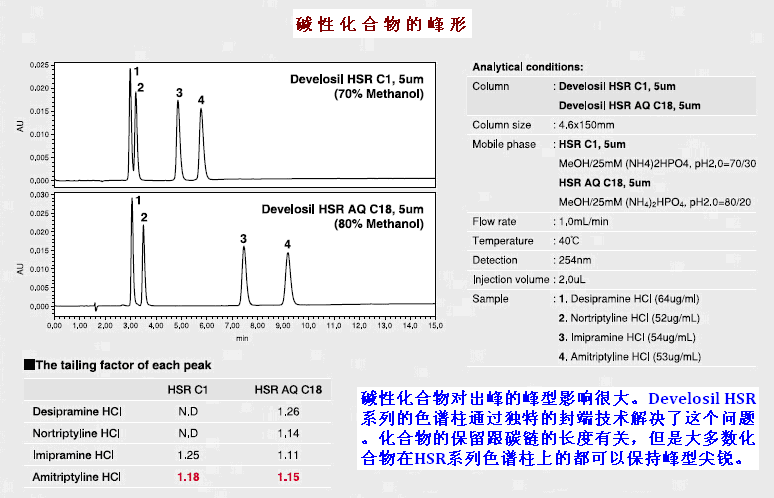The height and width of the screenshot is (498, 774).
Task: Click peak 4 in the HSR AQ C18 chromatogram
Action: (x=288, y=277)
